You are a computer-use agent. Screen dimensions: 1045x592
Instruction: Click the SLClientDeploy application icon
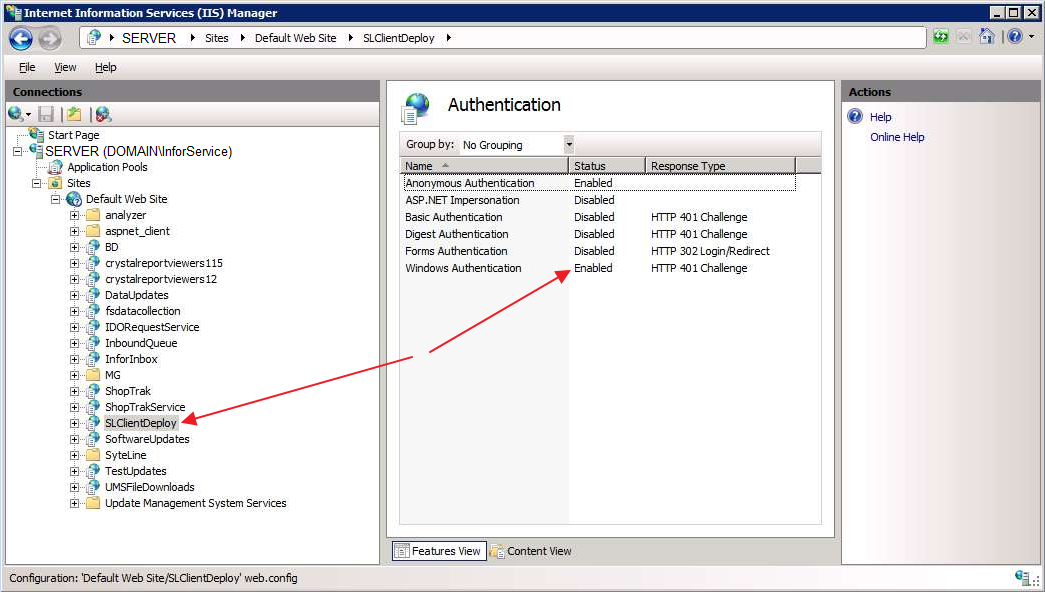pyautogui.click(x=93, y=423)
